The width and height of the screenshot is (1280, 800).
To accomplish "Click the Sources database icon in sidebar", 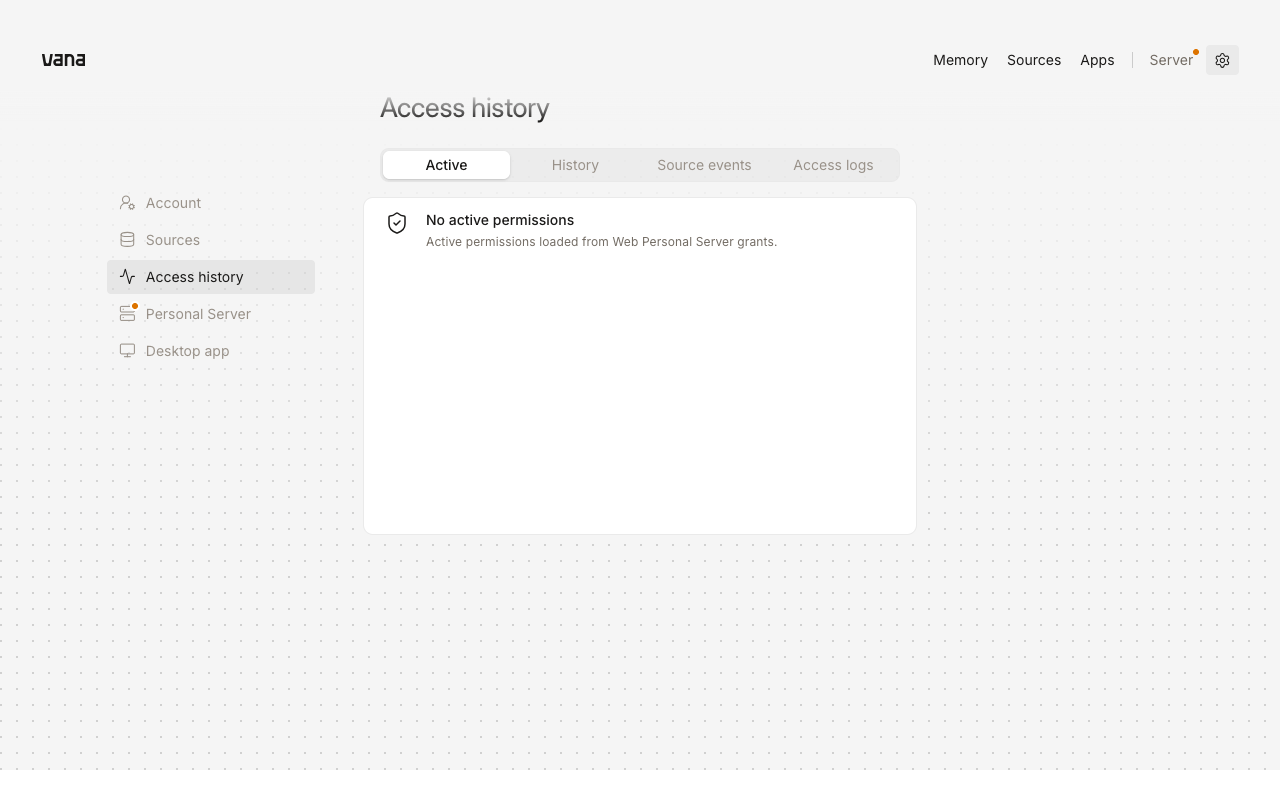I will point(127,240).
